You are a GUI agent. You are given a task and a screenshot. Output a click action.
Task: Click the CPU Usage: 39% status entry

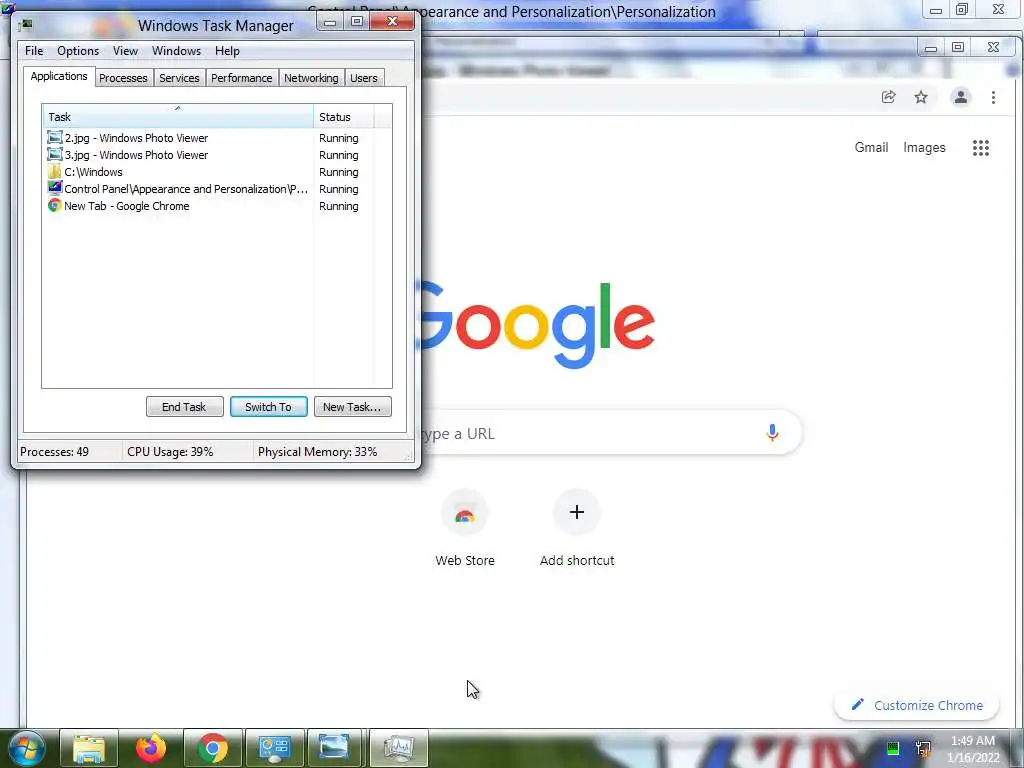pos(170,452)
